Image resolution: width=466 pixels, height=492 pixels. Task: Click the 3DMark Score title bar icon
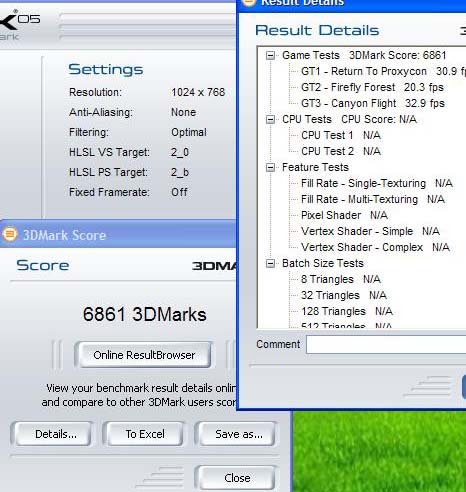point(9,234)
